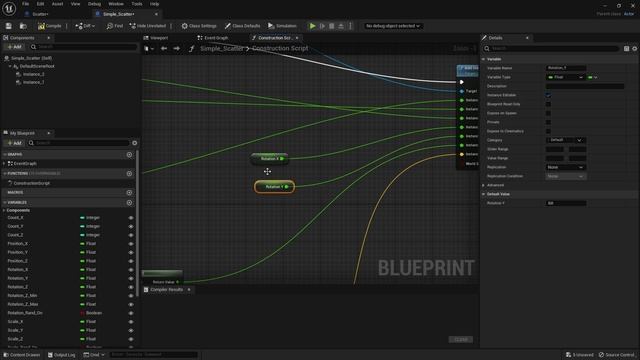Select the Rotation X node in graph
This screenshot has width=640, height=360.
pos(270,159)
